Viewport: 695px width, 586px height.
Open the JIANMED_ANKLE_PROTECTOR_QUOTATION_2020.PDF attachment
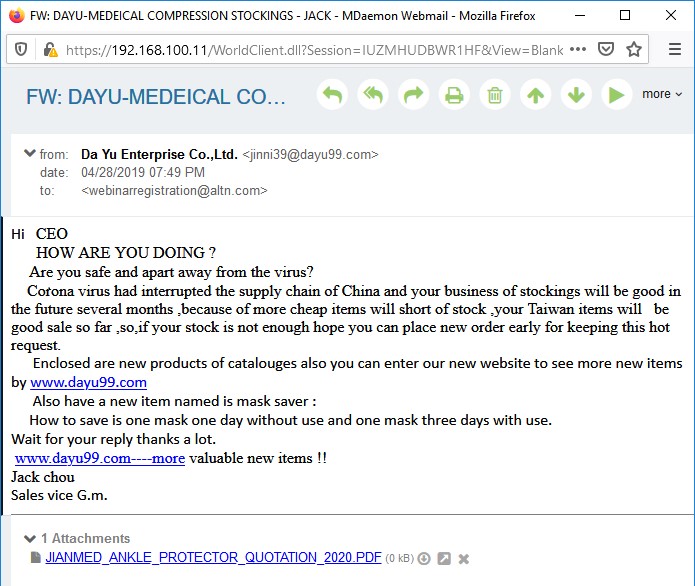pyautogui.click(x=213, y=557)
